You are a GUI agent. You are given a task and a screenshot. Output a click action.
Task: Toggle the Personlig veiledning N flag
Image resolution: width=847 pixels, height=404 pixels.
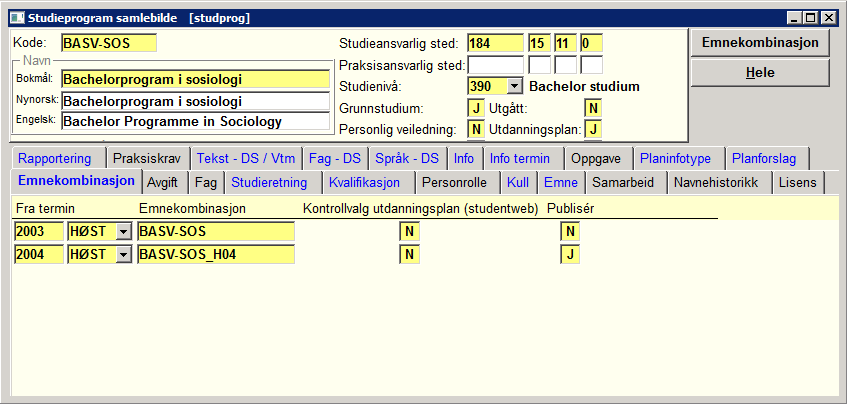476,130
